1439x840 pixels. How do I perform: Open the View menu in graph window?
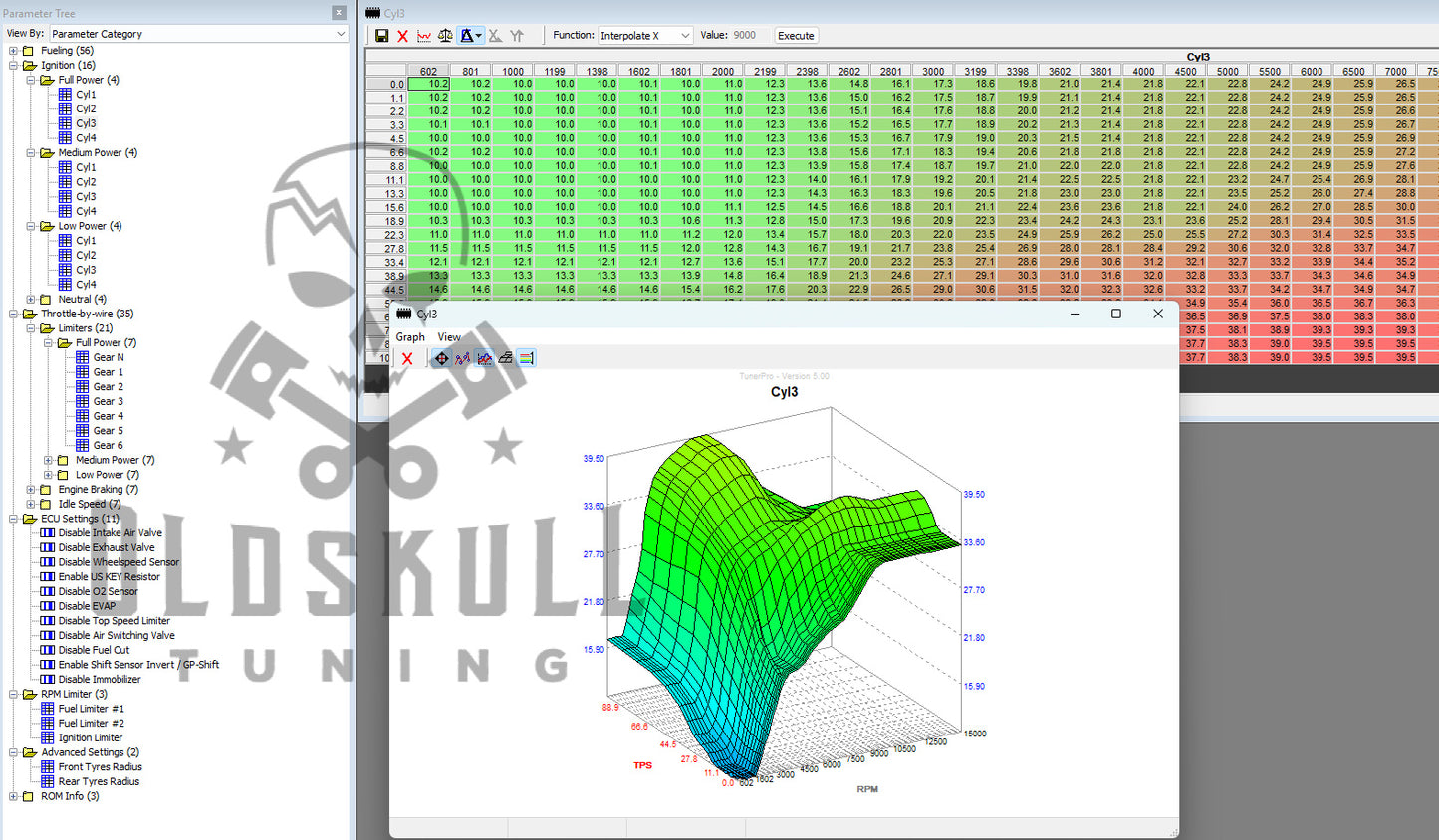[449, 337]
